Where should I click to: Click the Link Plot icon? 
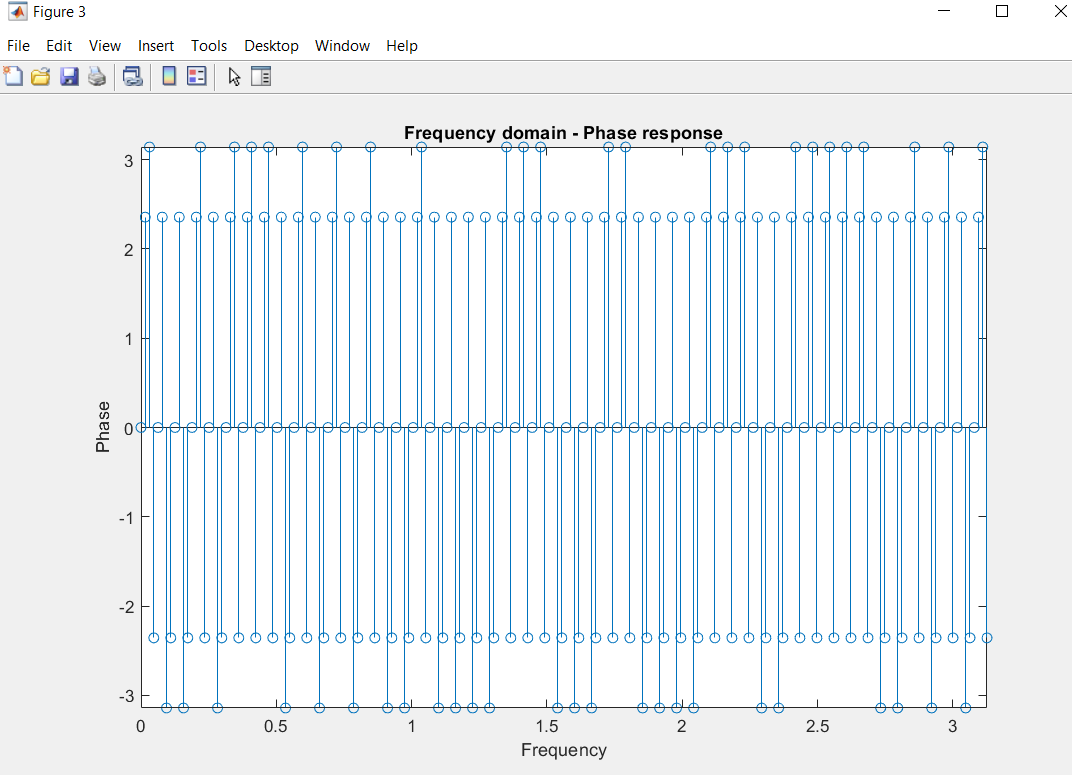pyautogui.click(x=133, y=76)
